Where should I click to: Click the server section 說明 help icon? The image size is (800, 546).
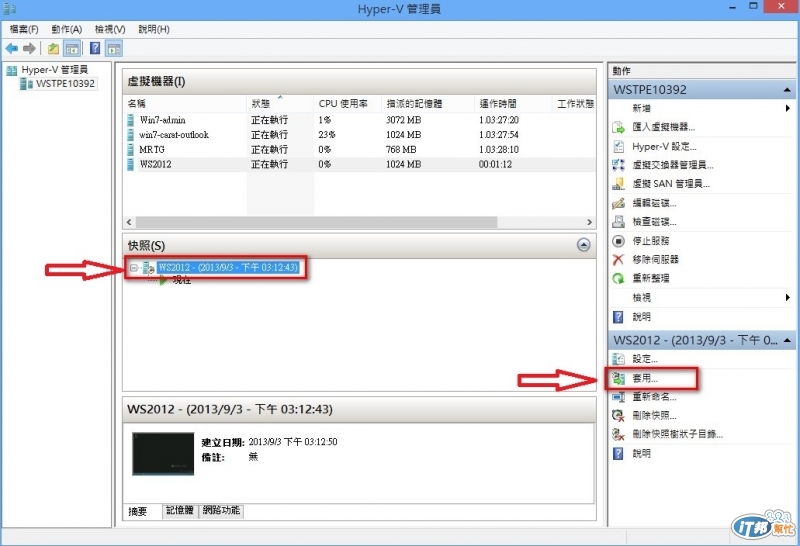point(618,317)
